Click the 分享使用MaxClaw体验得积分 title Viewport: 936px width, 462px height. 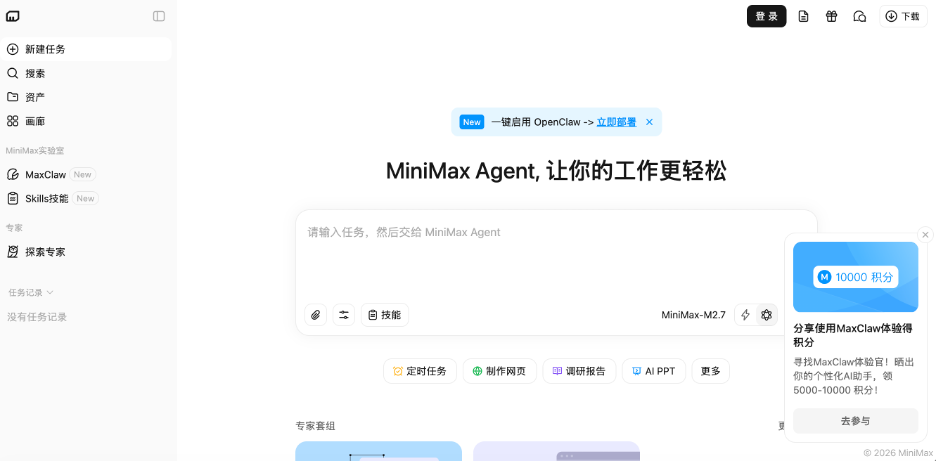[854, 335]
